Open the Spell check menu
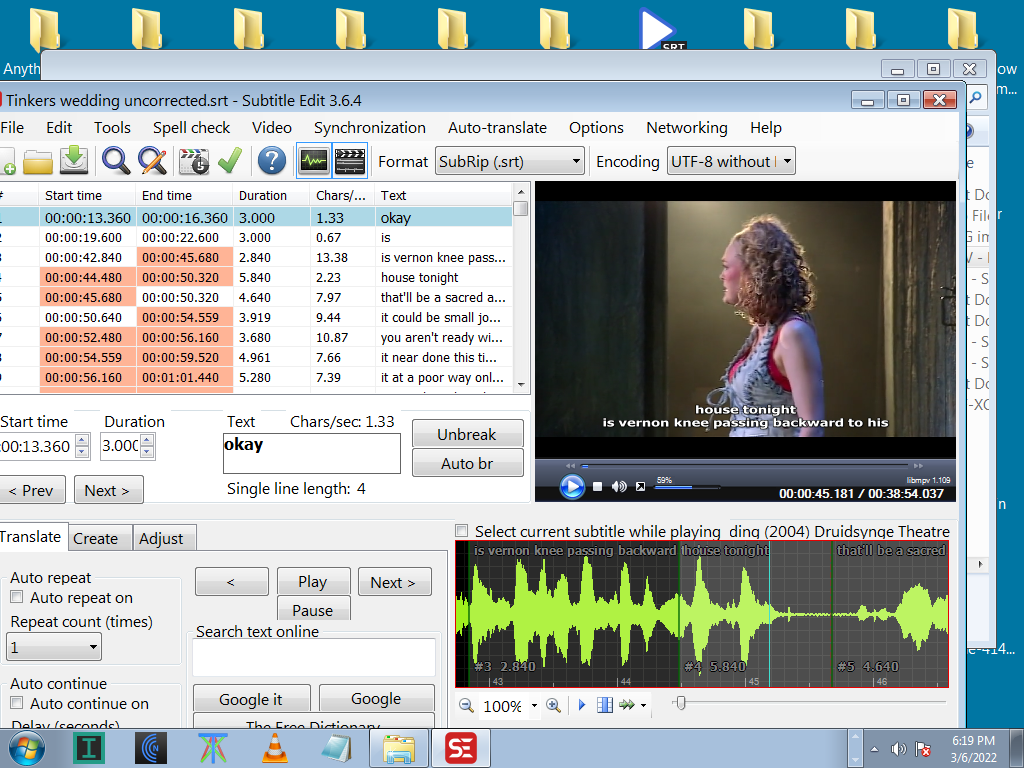 pos(191,128)
